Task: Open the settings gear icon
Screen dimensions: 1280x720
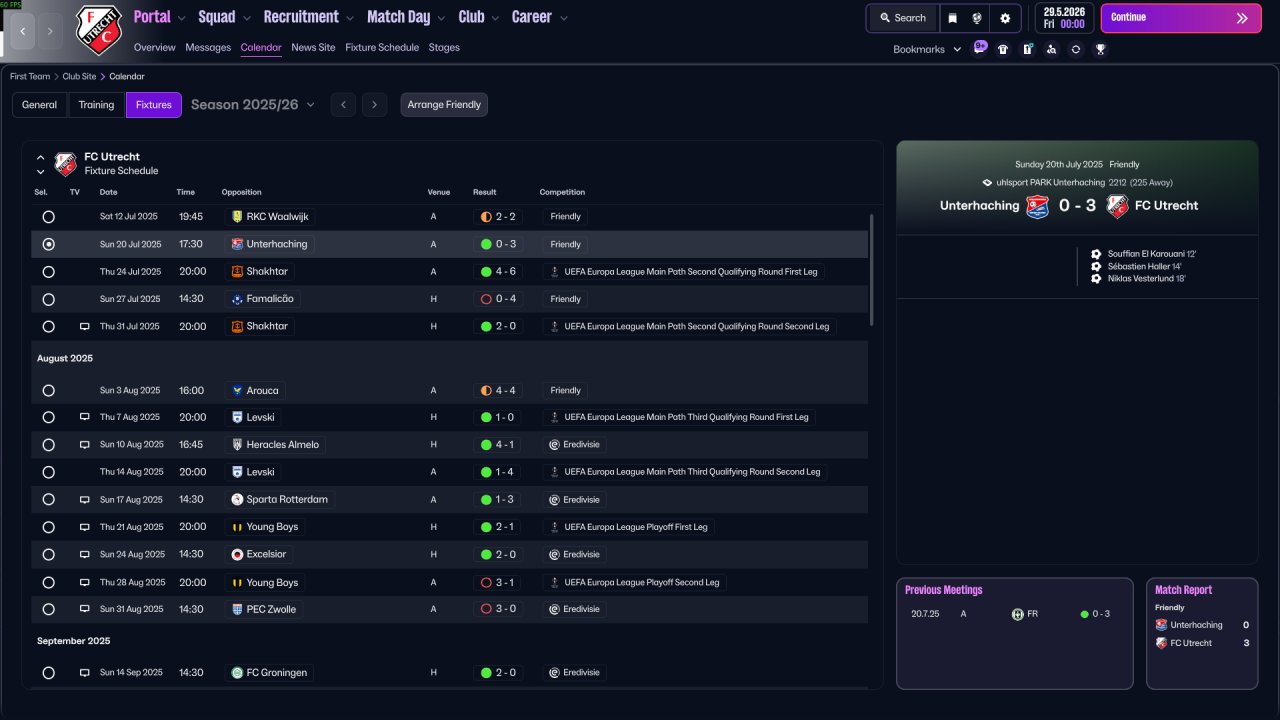Action: tap(1005, 18)
